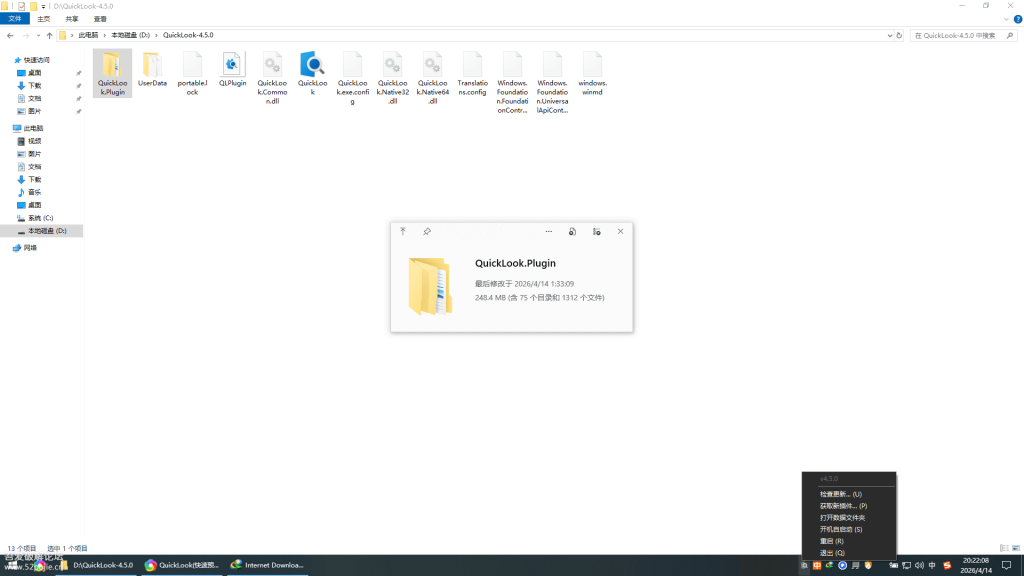Open the 文件 ribbon tab
Image resolution: width=1024 pixels, height=576 pixels.
(x=15, y=19)
